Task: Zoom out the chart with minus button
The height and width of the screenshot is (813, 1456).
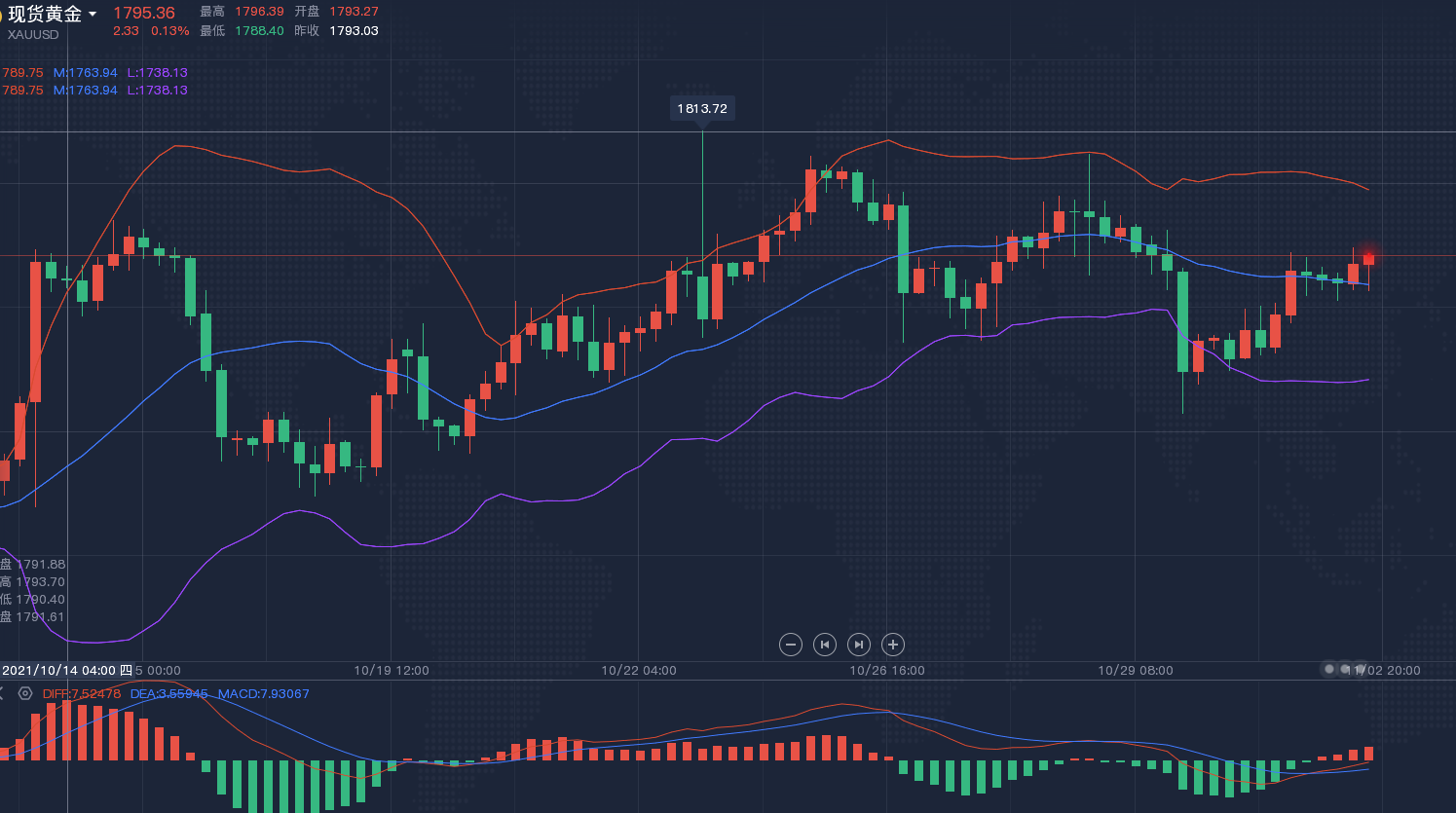Action: 791,645
